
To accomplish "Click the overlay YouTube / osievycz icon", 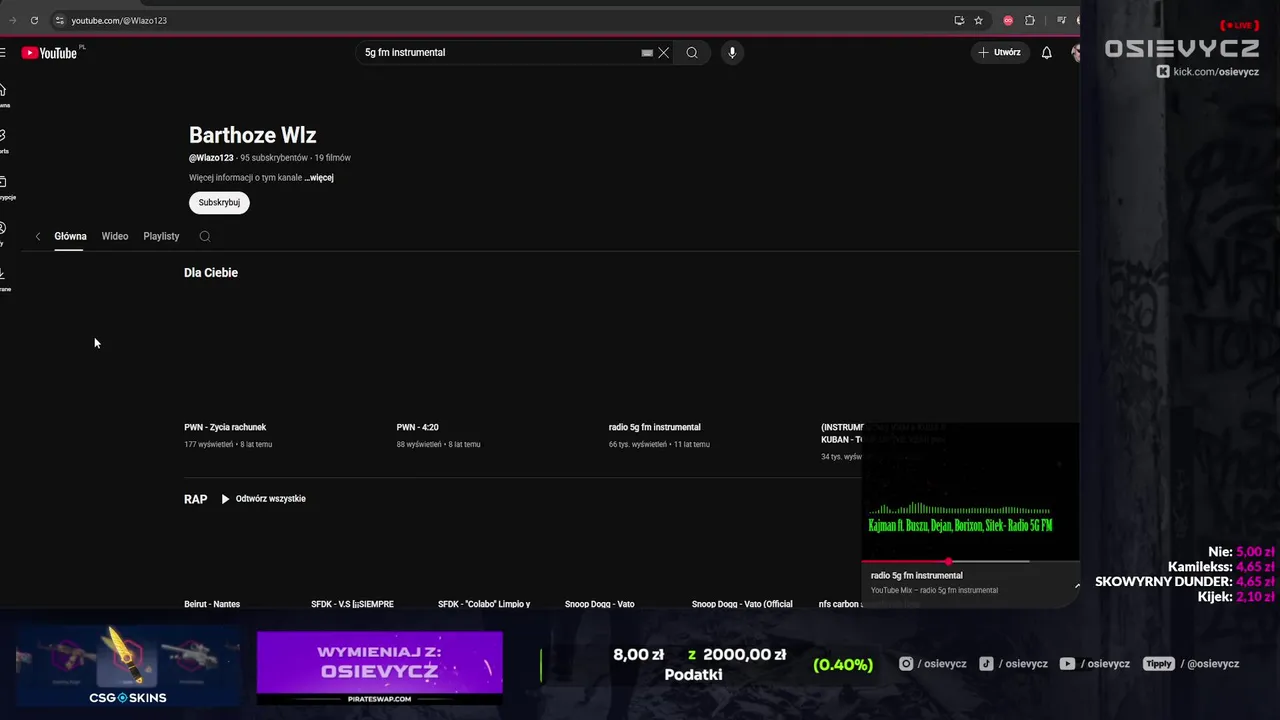I will [1067, 664].
